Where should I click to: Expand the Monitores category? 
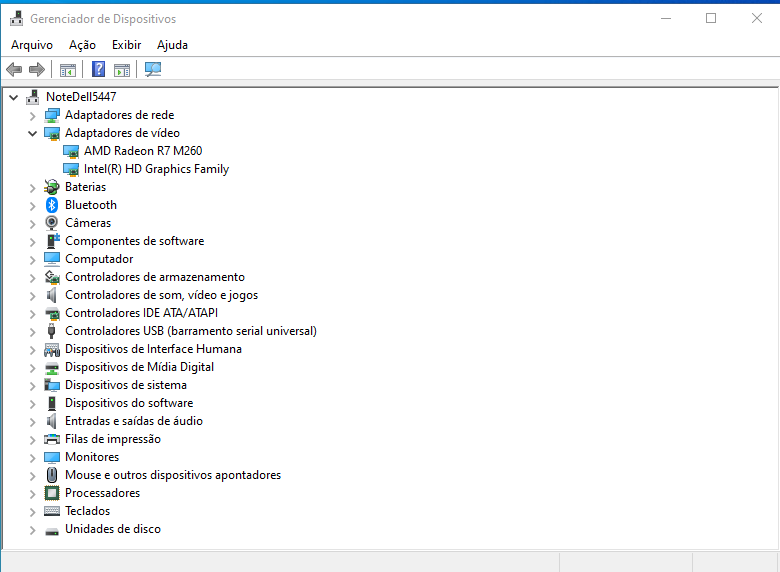click(33, 458)
